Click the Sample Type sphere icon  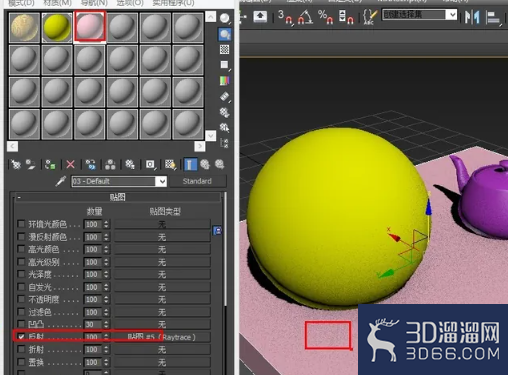click(225, 18)
